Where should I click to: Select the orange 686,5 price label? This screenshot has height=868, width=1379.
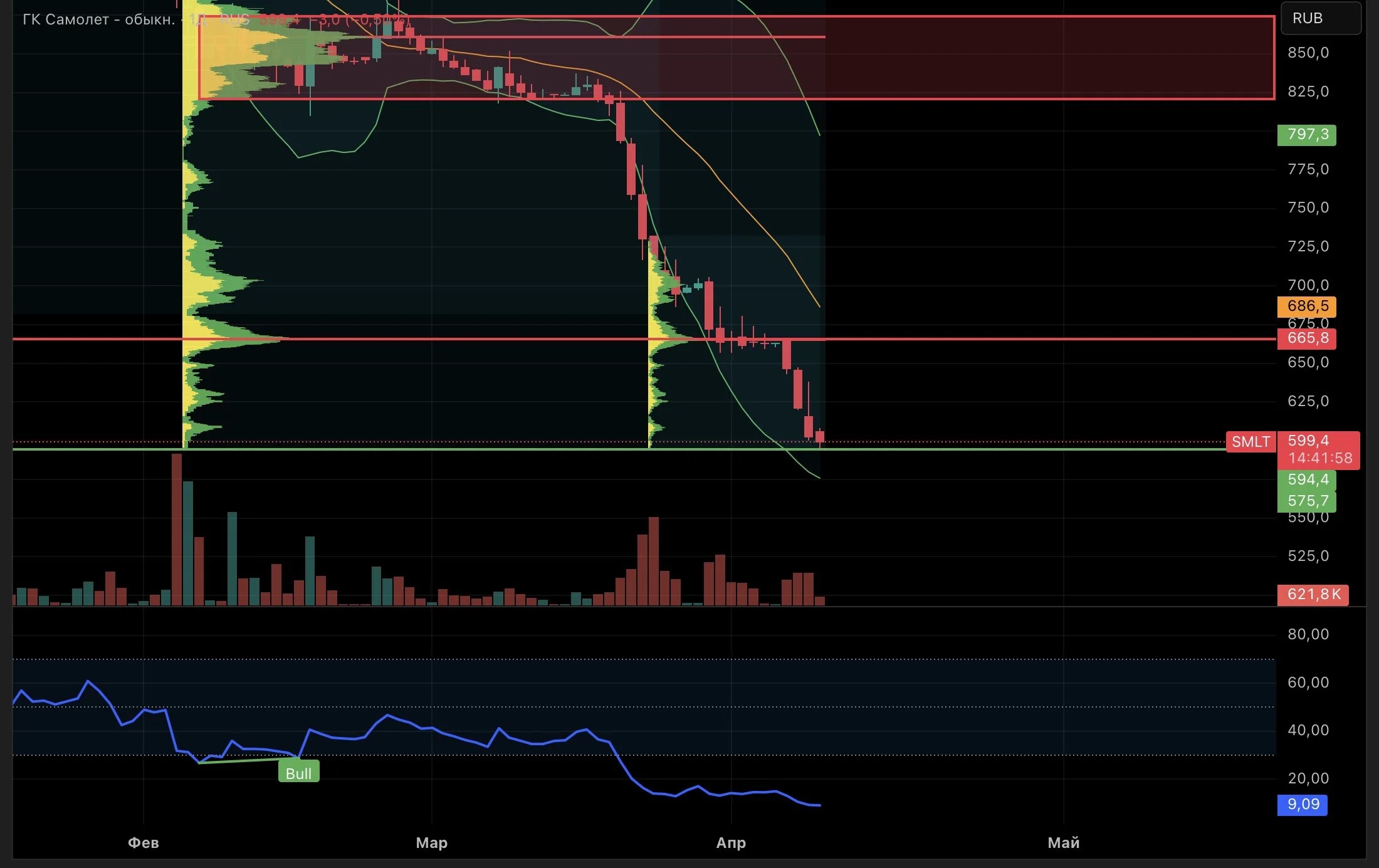pos(1307,306)
